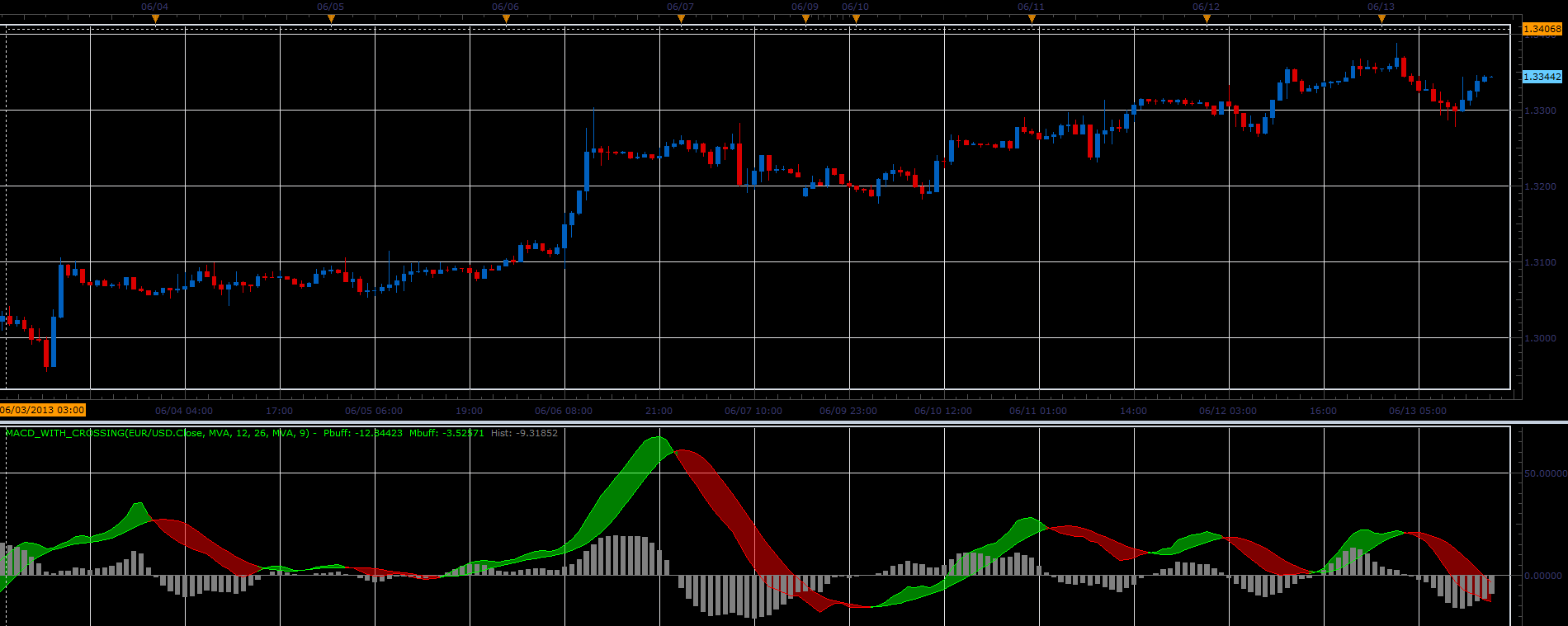
Task: Click the 06/12 03:00 time axis label
Action: click(x=1228, y=411)
